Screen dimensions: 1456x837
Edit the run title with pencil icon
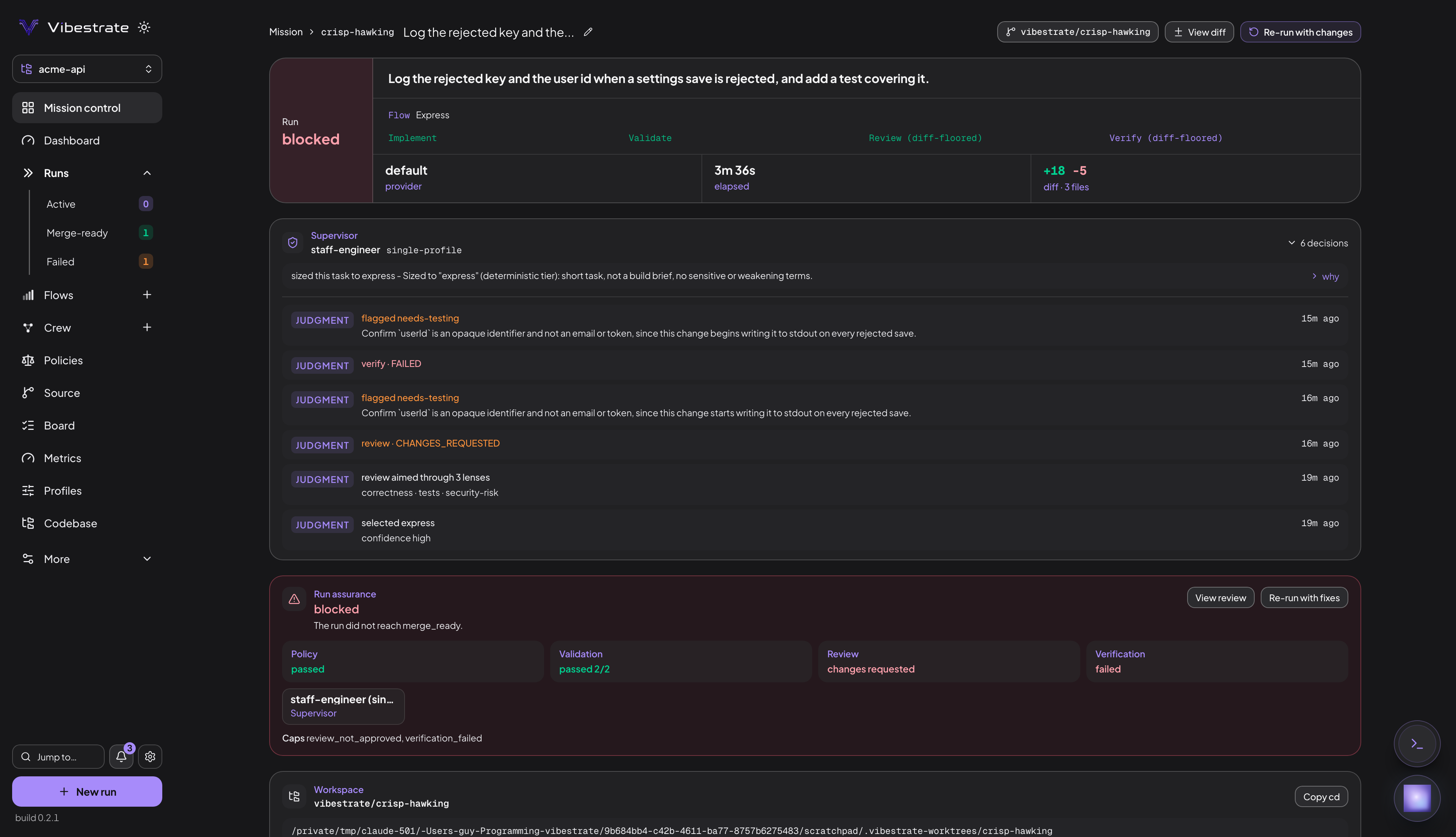click(588, 32)
